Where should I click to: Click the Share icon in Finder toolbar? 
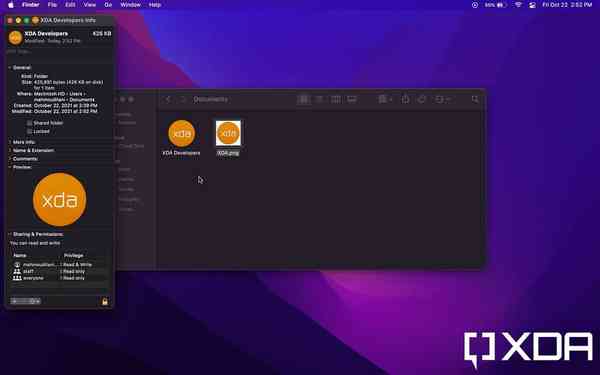pyautogui.click(x=405, y=99)
